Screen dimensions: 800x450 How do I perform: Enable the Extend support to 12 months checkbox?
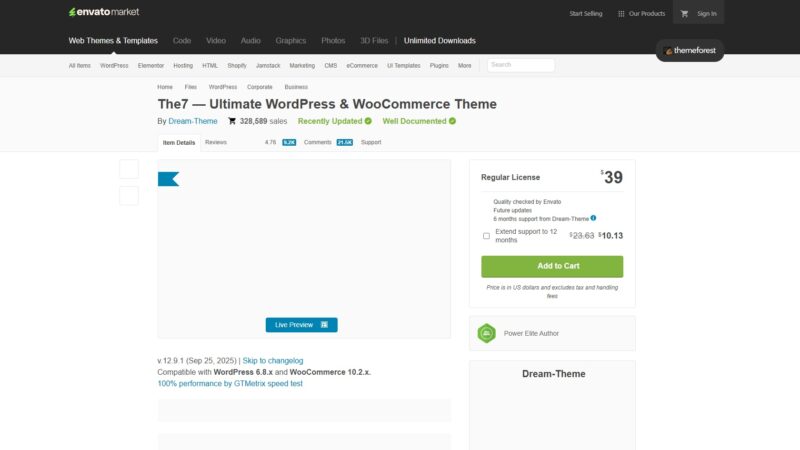click(487, 236)
